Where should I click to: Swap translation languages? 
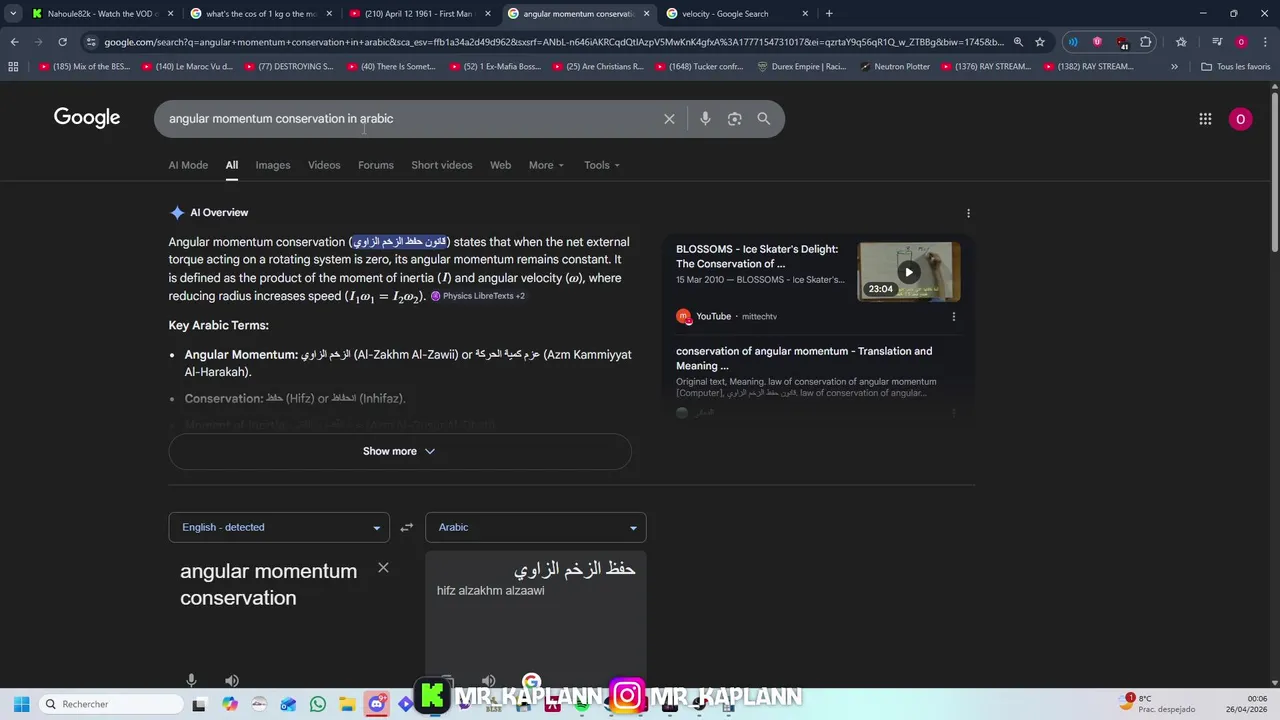(x=406, y=527)
